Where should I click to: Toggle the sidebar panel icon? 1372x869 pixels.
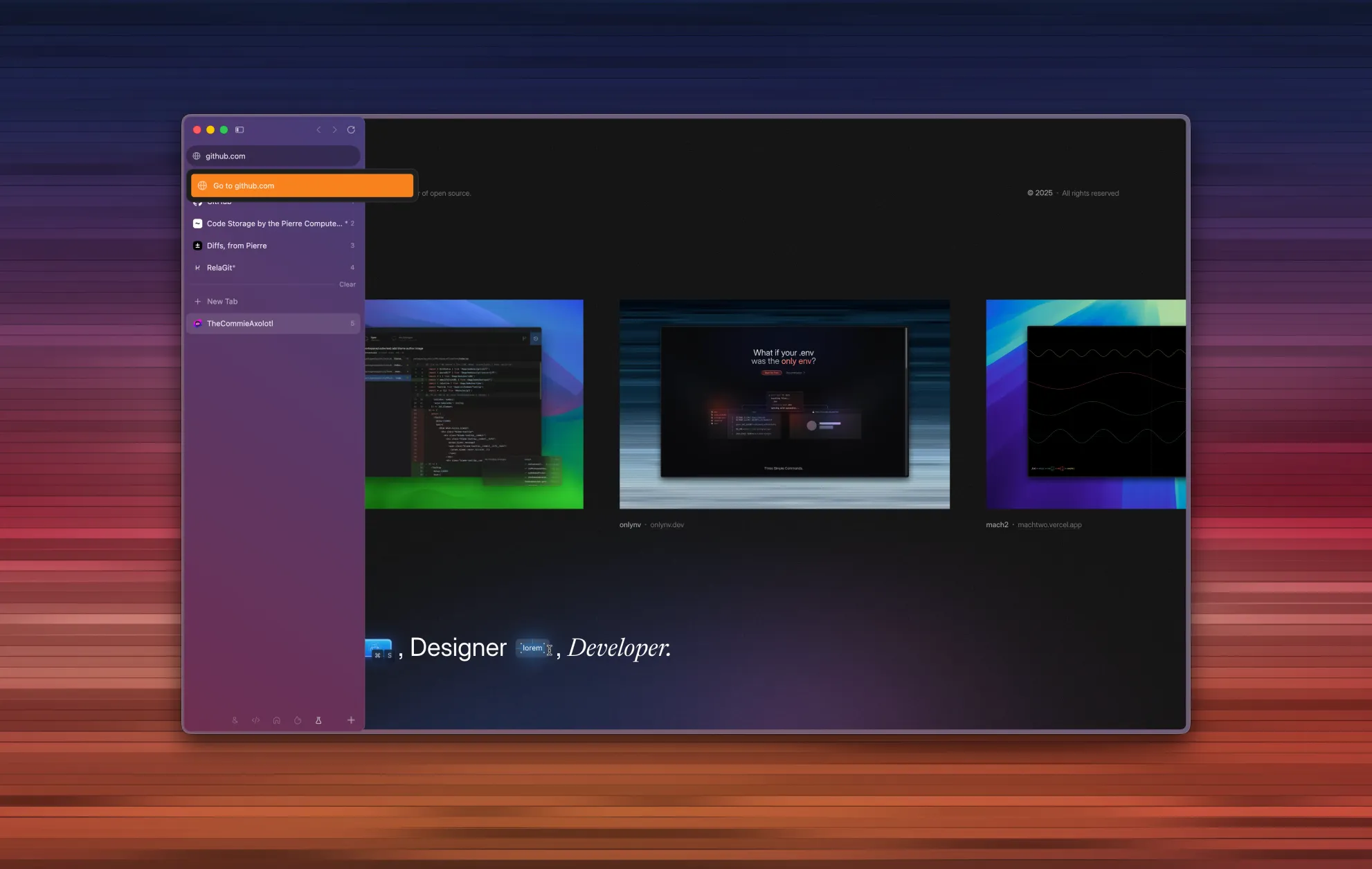(240, 129)
